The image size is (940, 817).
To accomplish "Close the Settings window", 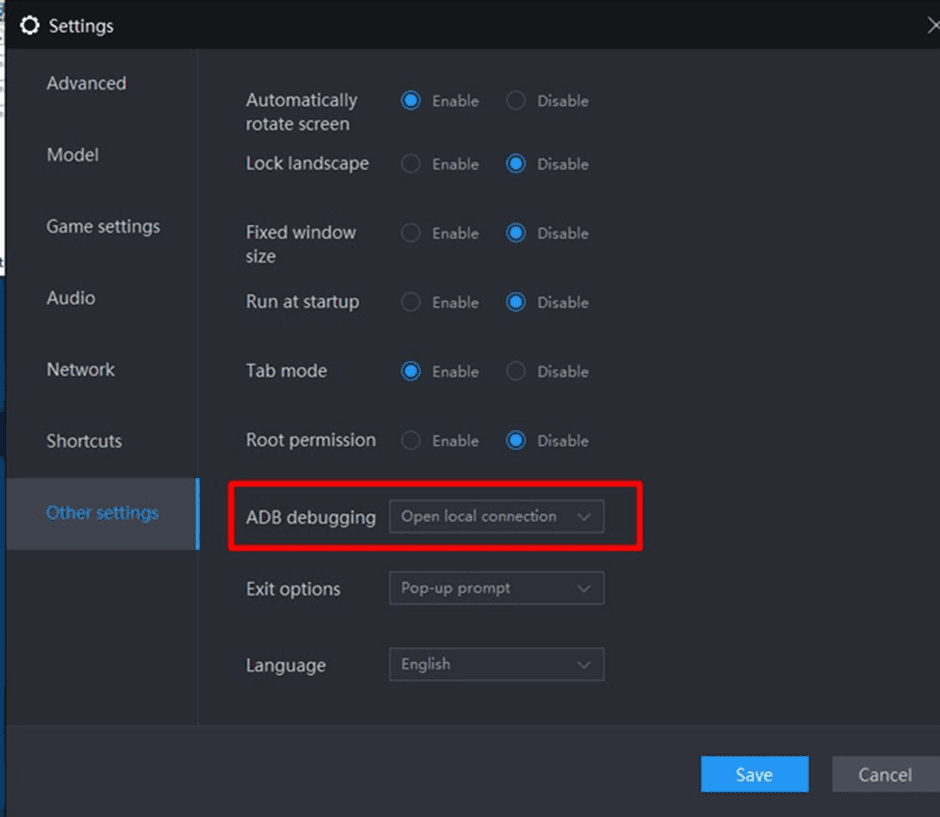I will click(x=932, y=26).
